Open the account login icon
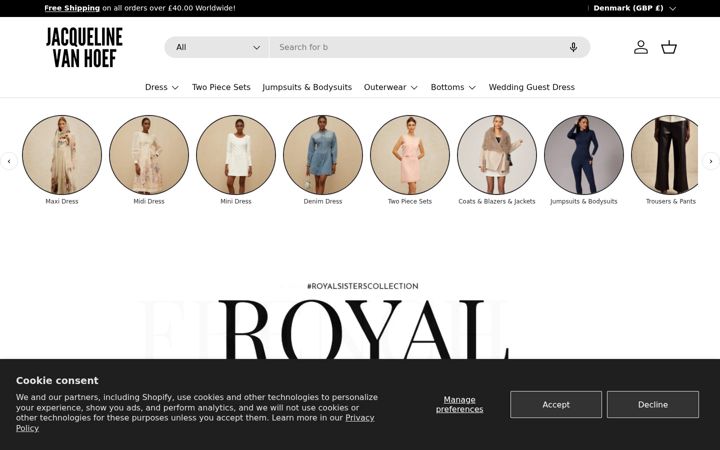The width and height of the screenshot is (720, 450). pyautogui.click(x=641, y=47)
